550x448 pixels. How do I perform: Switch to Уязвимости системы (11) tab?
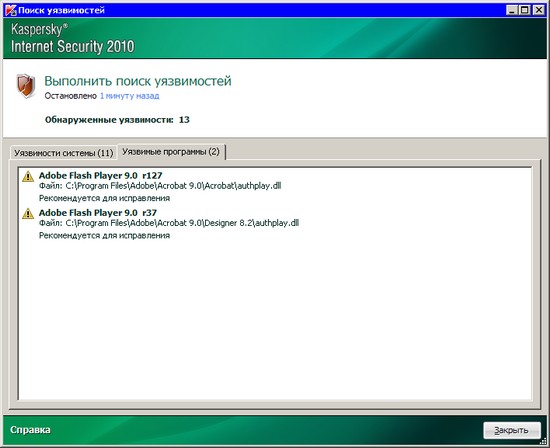[x=63, y=153]
